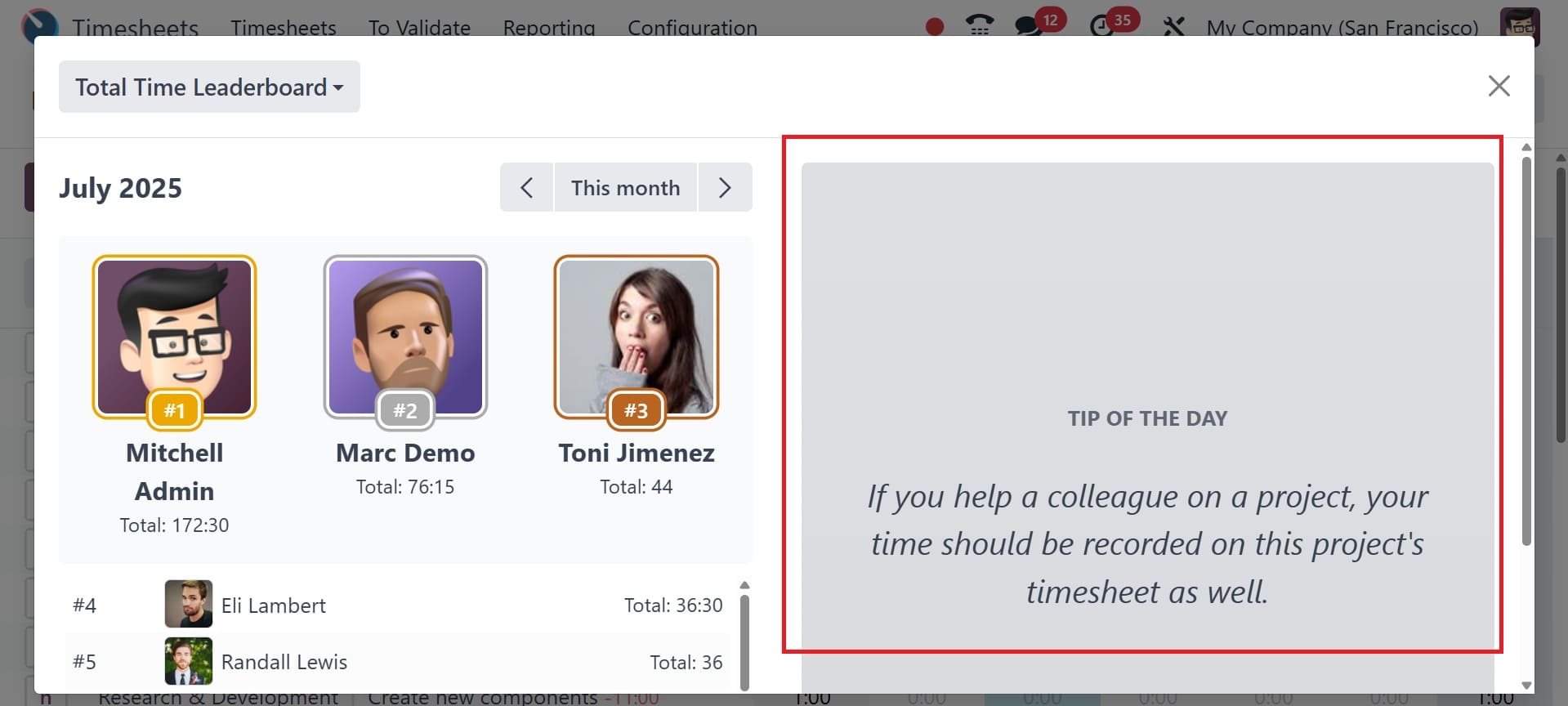The width and height of the screenshot is (1568, 706).
Task: Open the activities clock icon
Action: coord(1101,27)
